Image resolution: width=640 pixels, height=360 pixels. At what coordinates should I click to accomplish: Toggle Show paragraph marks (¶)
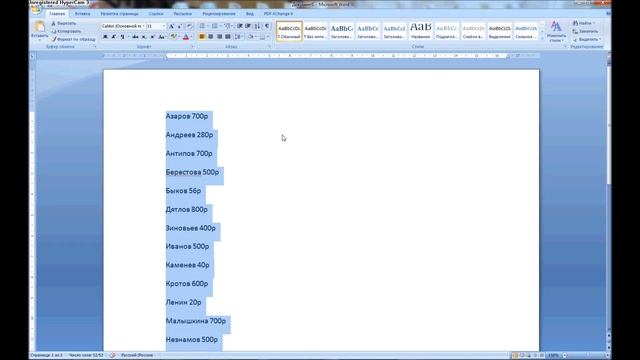point(267,26)
